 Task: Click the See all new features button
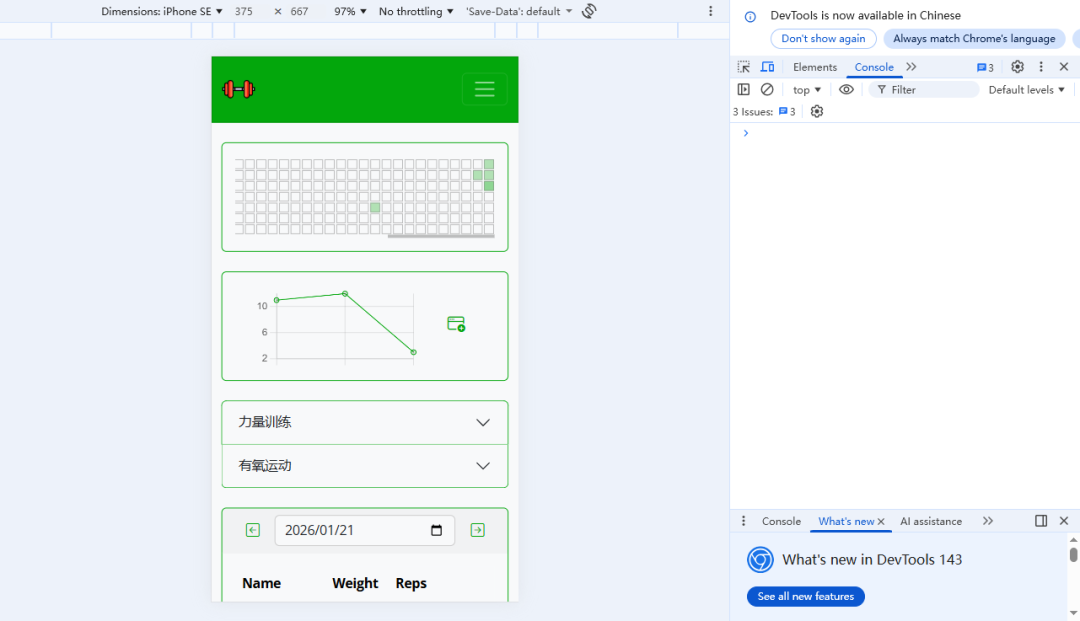[805, 596]
